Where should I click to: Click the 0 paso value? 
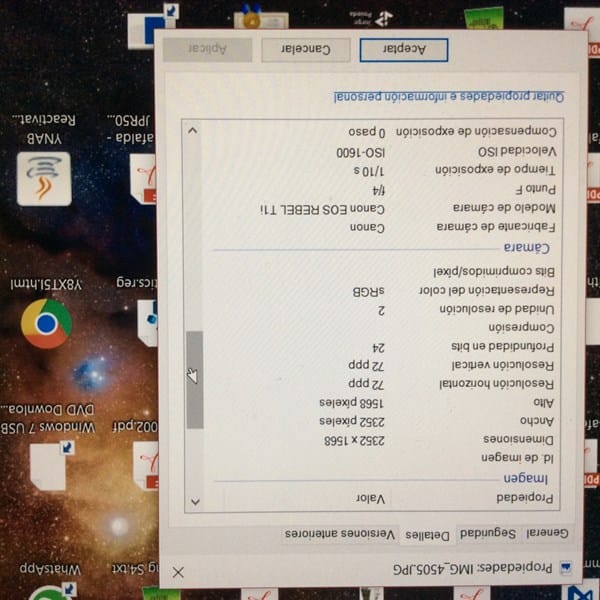coord(367,132)
